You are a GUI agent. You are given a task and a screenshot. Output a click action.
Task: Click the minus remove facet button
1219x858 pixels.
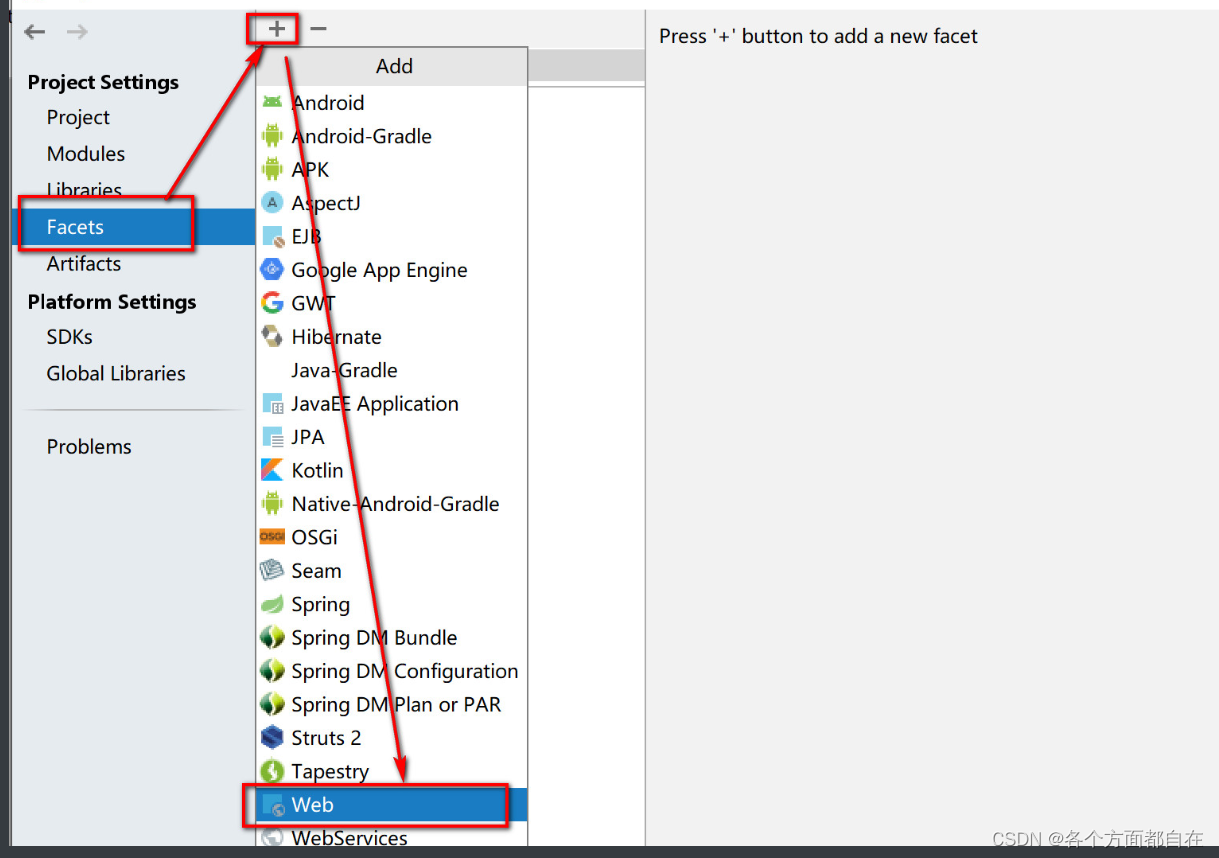(x=318, y=29)
